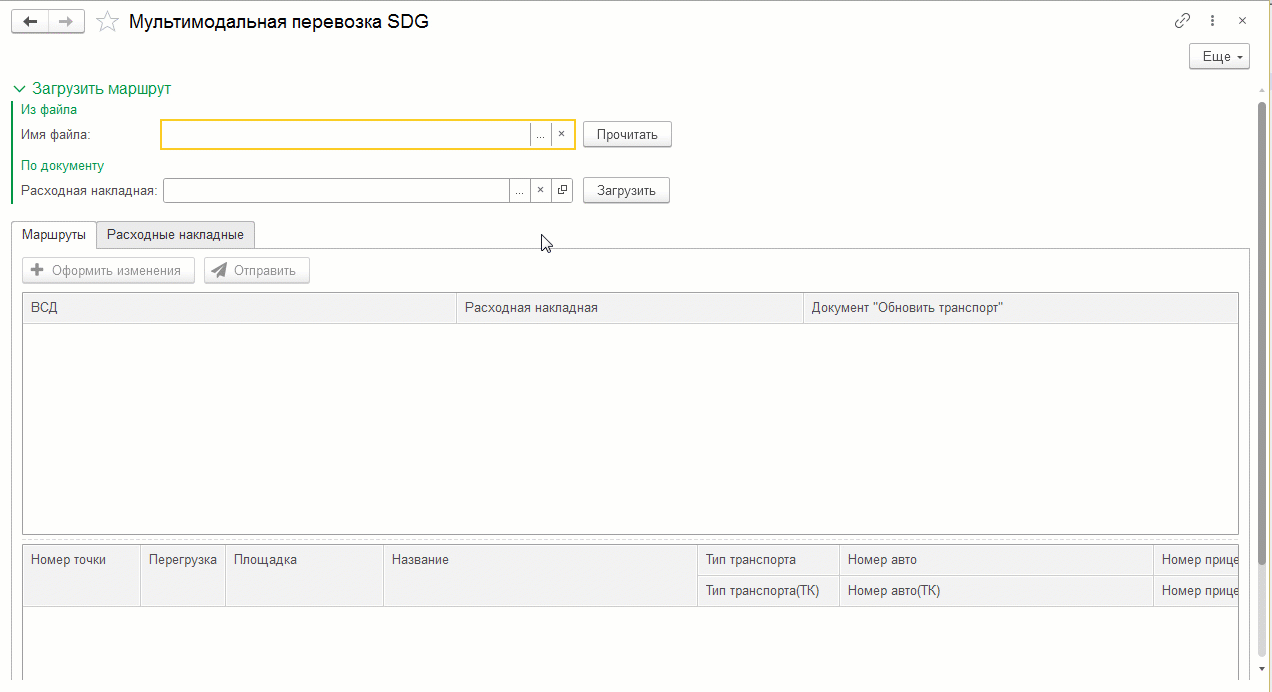The image size is (1272, 692).
Task: Switch to the Расходные накладные tab
Action: (176, 235)
